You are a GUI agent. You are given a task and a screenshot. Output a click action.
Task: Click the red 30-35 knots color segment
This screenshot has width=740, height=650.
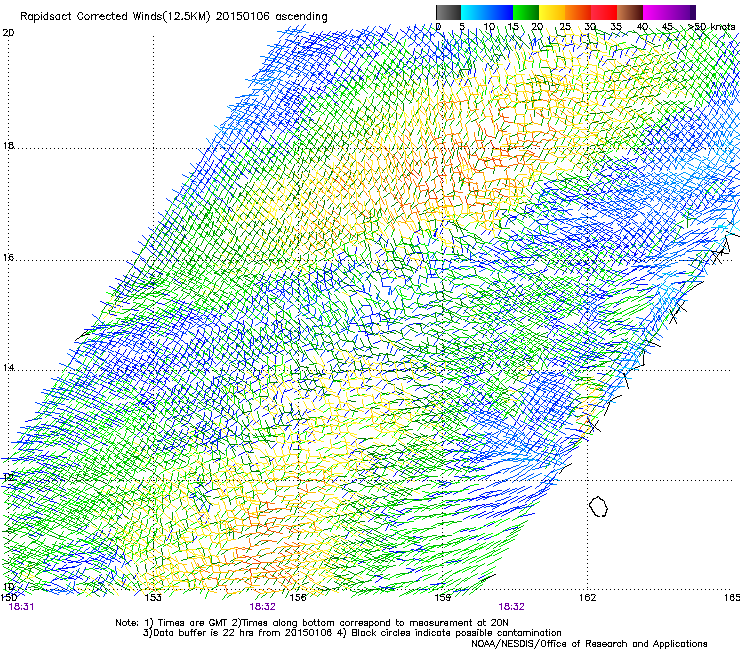click(604, 12)
